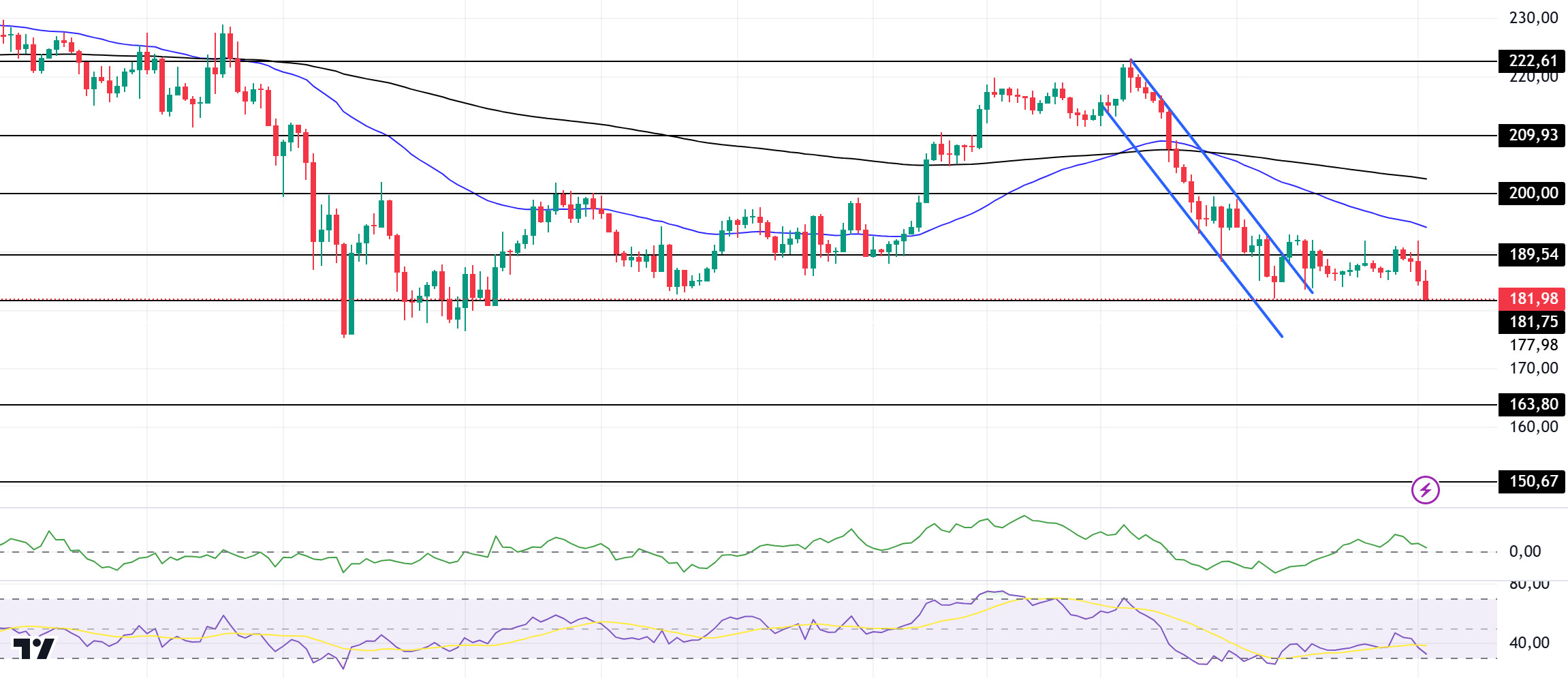Click the 0,00 oscillator axis value

pyautogui.click(x=1524, y=551)
